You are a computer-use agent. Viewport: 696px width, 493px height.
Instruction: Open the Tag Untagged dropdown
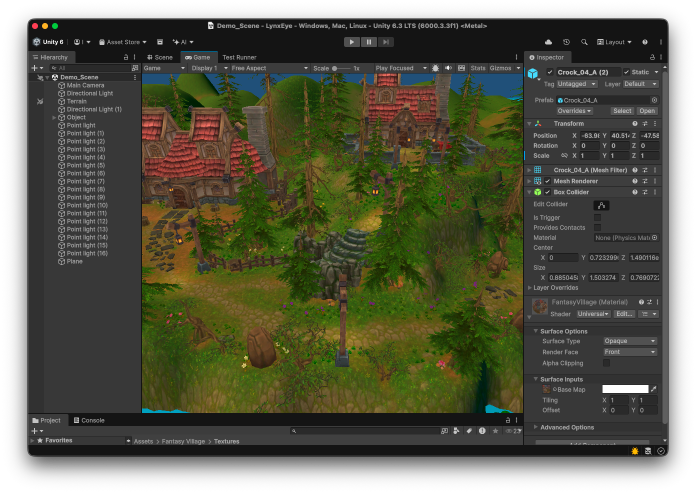(x=577, y=84)
